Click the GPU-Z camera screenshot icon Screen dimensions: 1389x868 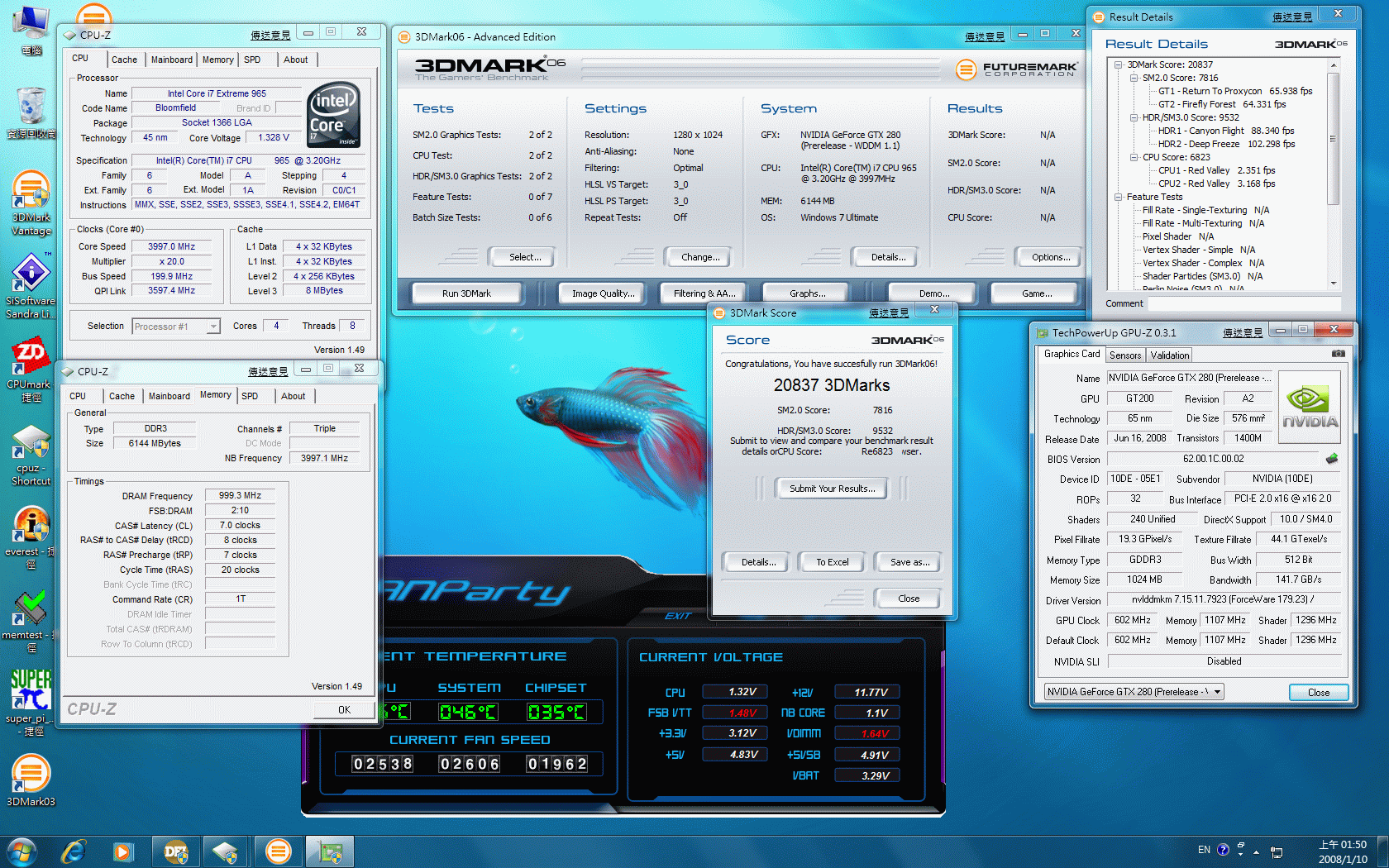1338,354
